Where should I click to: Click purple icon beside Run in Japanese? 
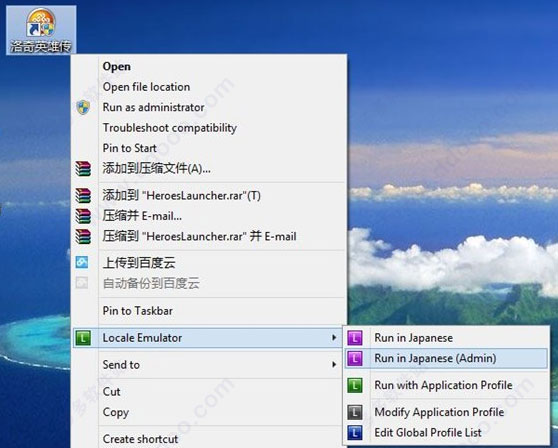tap(355, 338)
